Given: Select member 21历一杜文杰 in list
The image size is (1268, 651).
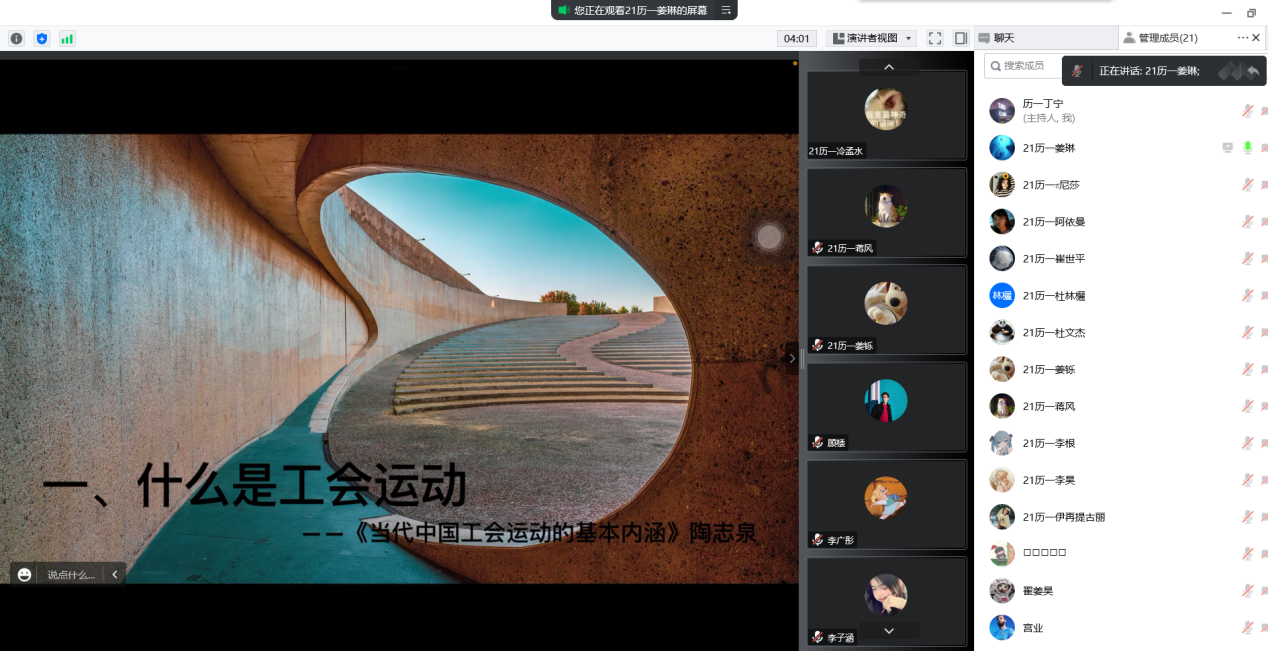Looking at the screenshot, I should point(1053,332).
